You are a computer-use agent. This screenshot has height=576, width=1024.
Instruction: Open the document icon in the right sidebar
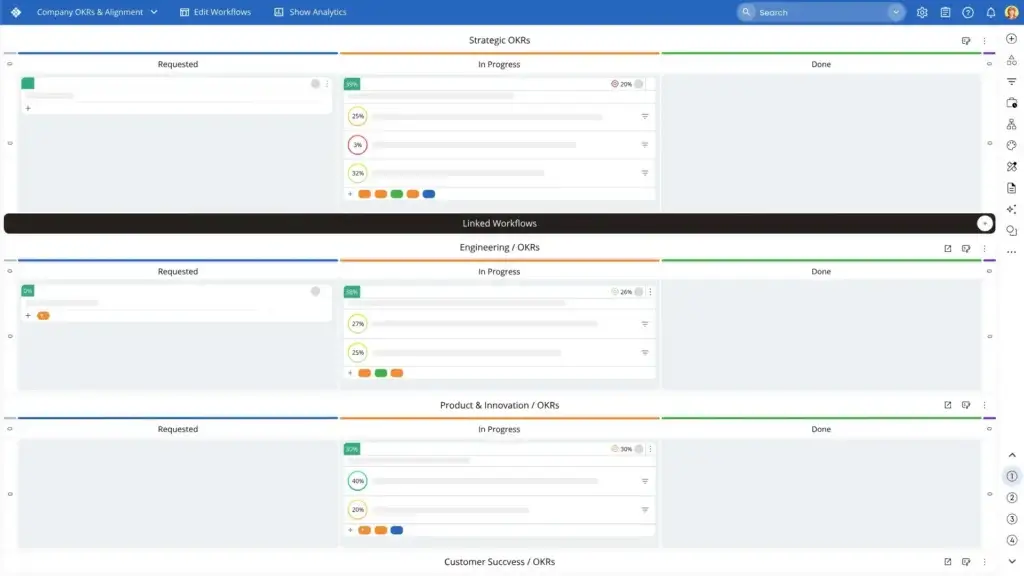pyautogui.click(x=1011, y=185)
